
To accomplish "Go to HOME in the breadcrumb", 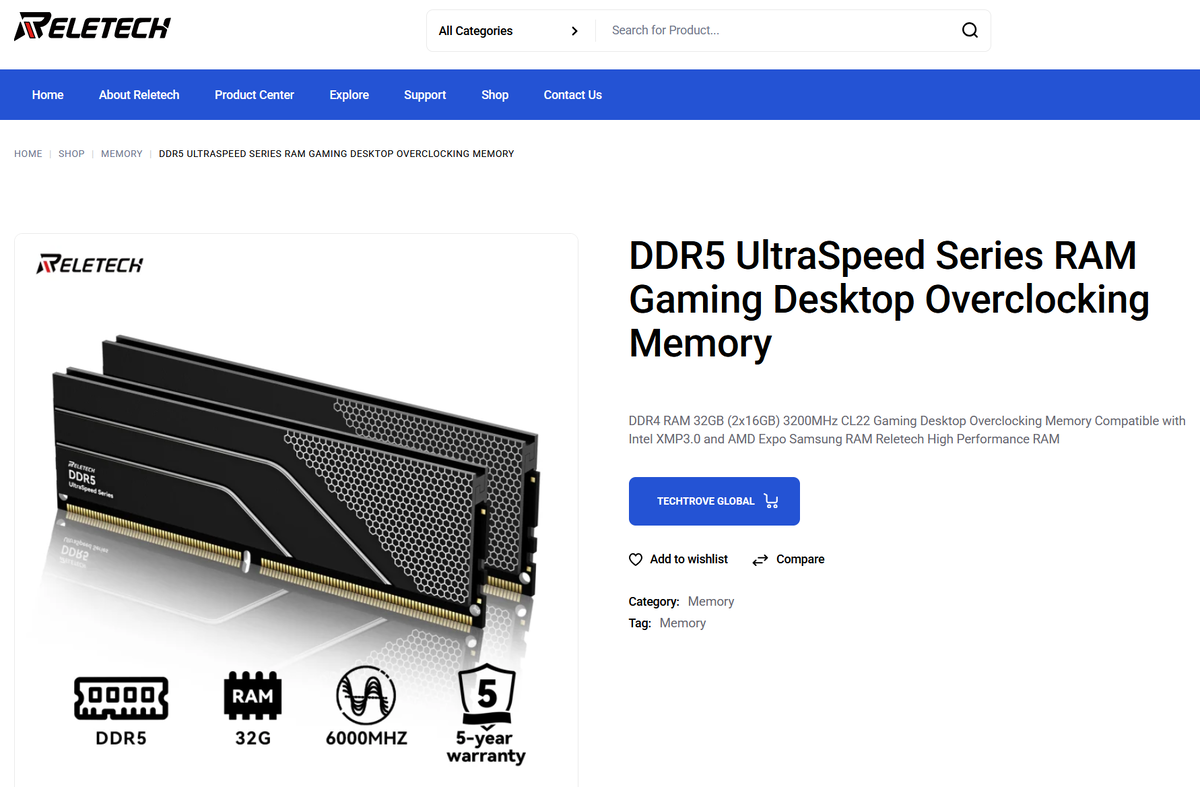I will [x=28, y=154].
